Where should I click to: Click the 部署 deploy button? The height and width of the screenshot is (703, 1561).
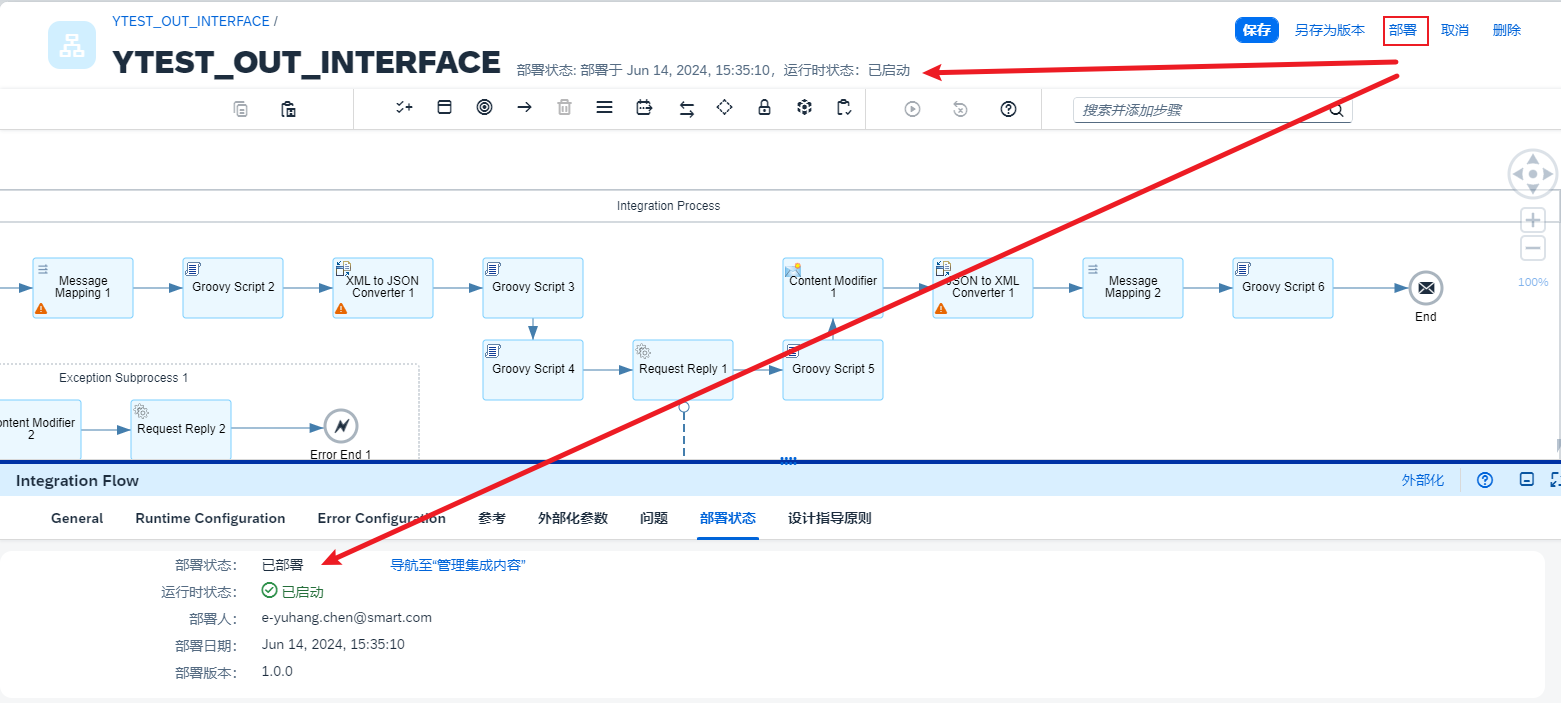pyautogui.click(x=1404, y=30)
